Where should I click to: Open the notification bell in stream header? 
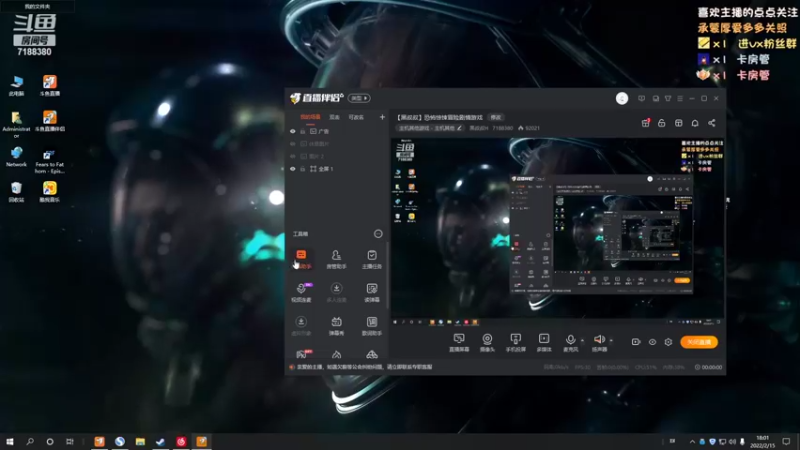tap(695, 123)
